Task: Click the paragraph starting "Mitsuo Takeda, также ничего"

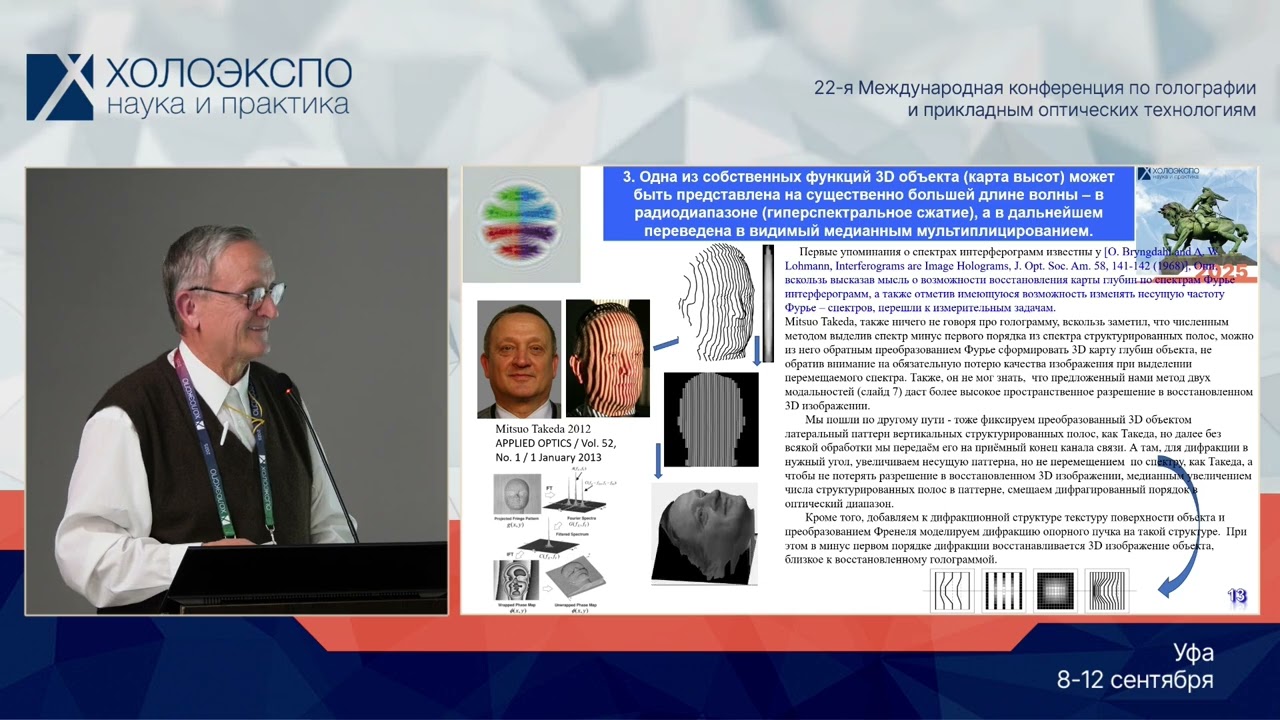Action: click(1018, 365)
